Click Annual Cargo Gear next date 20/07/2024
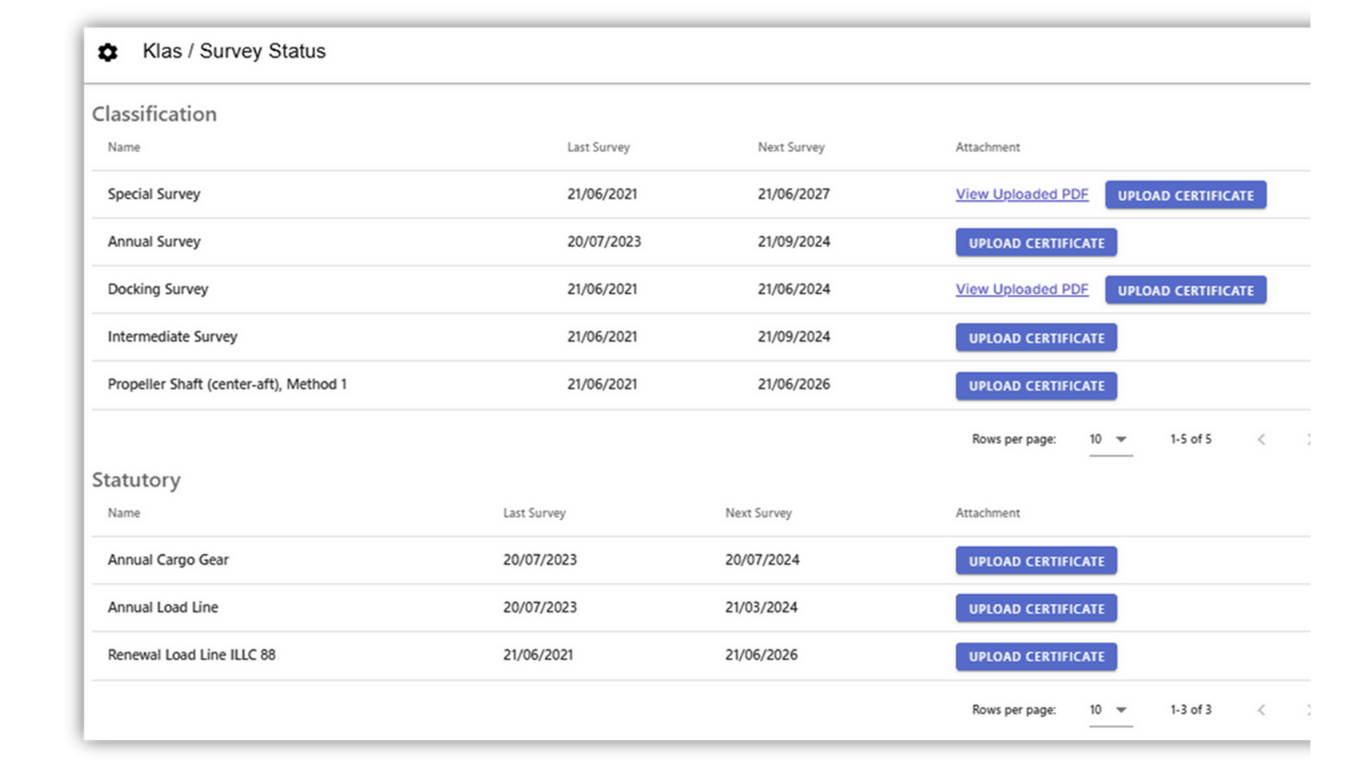Viewport: 1366px width, 768px height. pyautogui.click(x=762, y=560)
